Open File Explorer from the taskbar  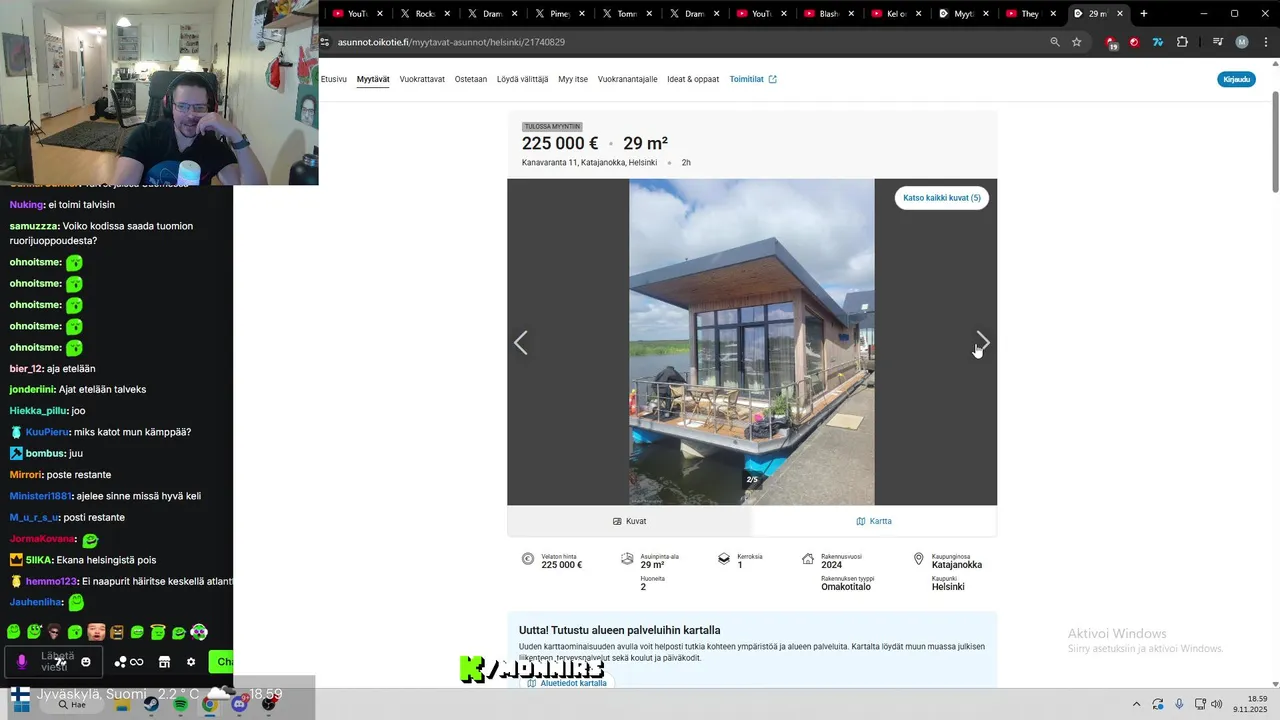[121, 704]
